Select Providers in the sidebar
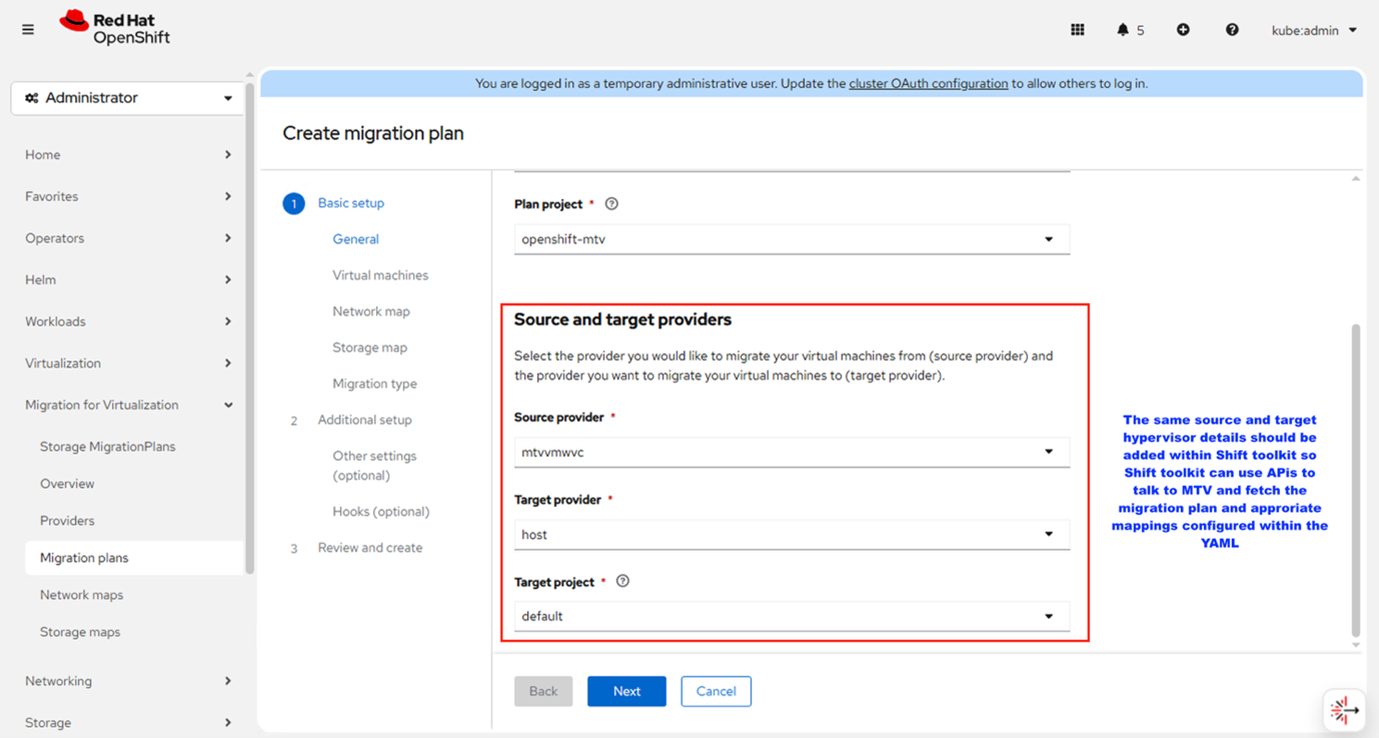 coord(67,521)
